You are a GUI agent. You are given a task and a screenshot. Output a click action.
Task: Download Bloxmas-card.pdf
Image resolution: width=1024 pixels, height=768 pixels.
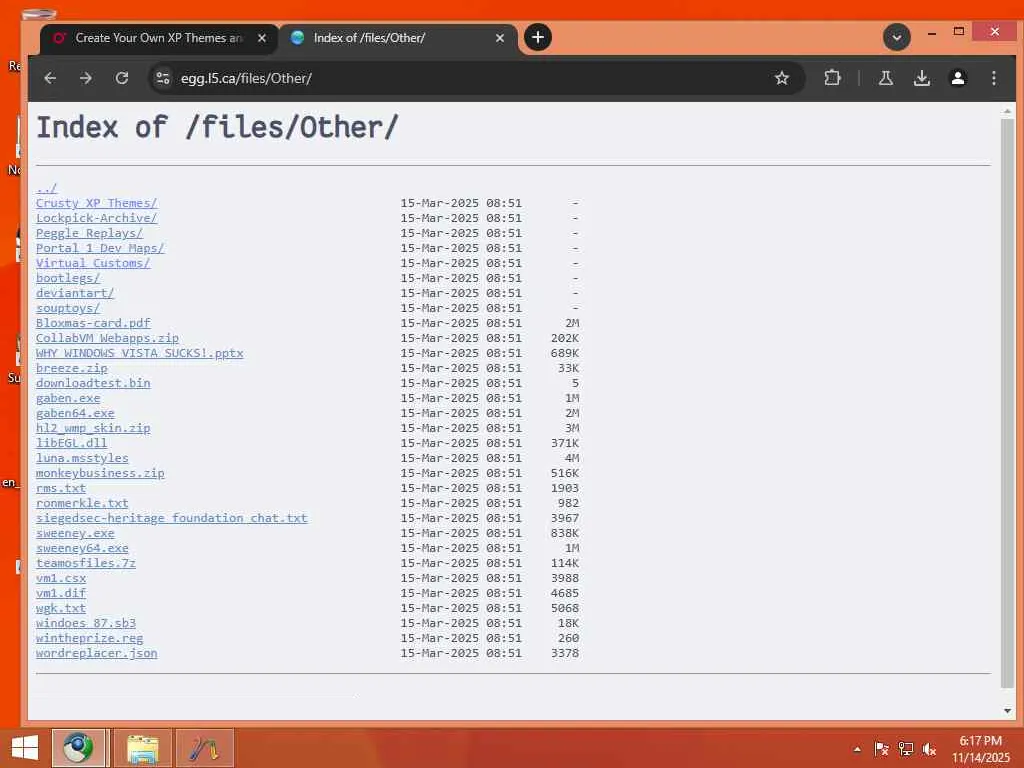point(93,323)
